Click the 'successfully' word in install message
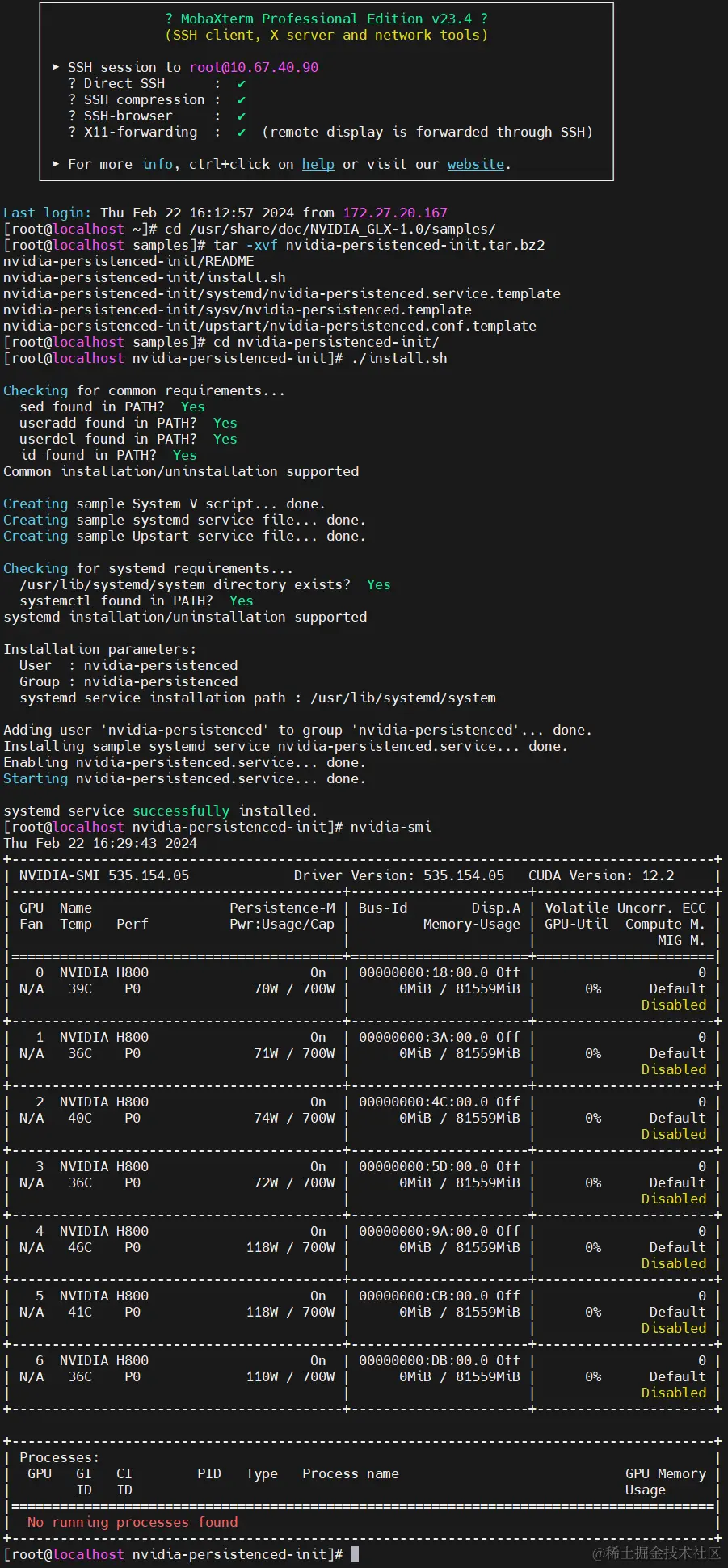 coord(181,811)
